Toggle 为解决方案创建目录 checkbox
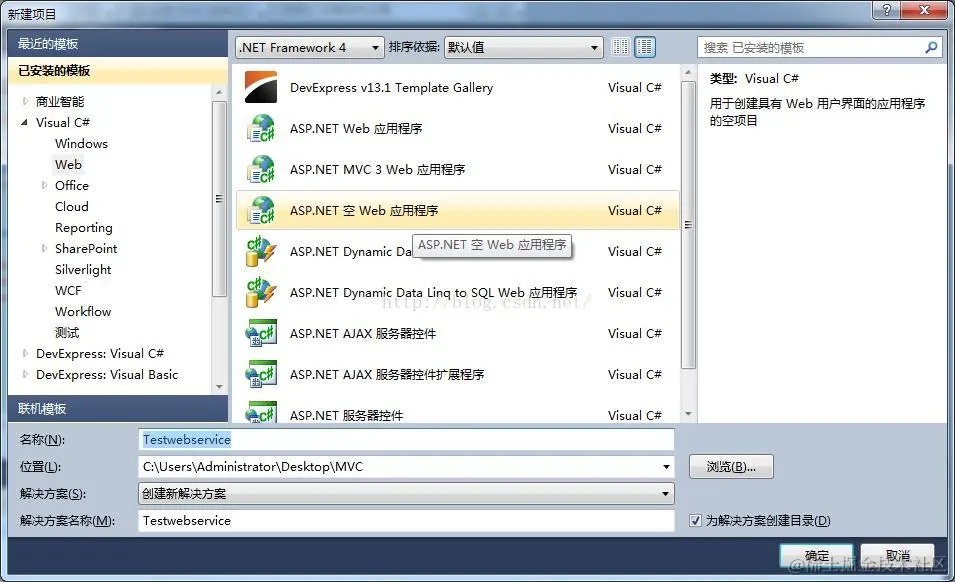 (695, 521)
